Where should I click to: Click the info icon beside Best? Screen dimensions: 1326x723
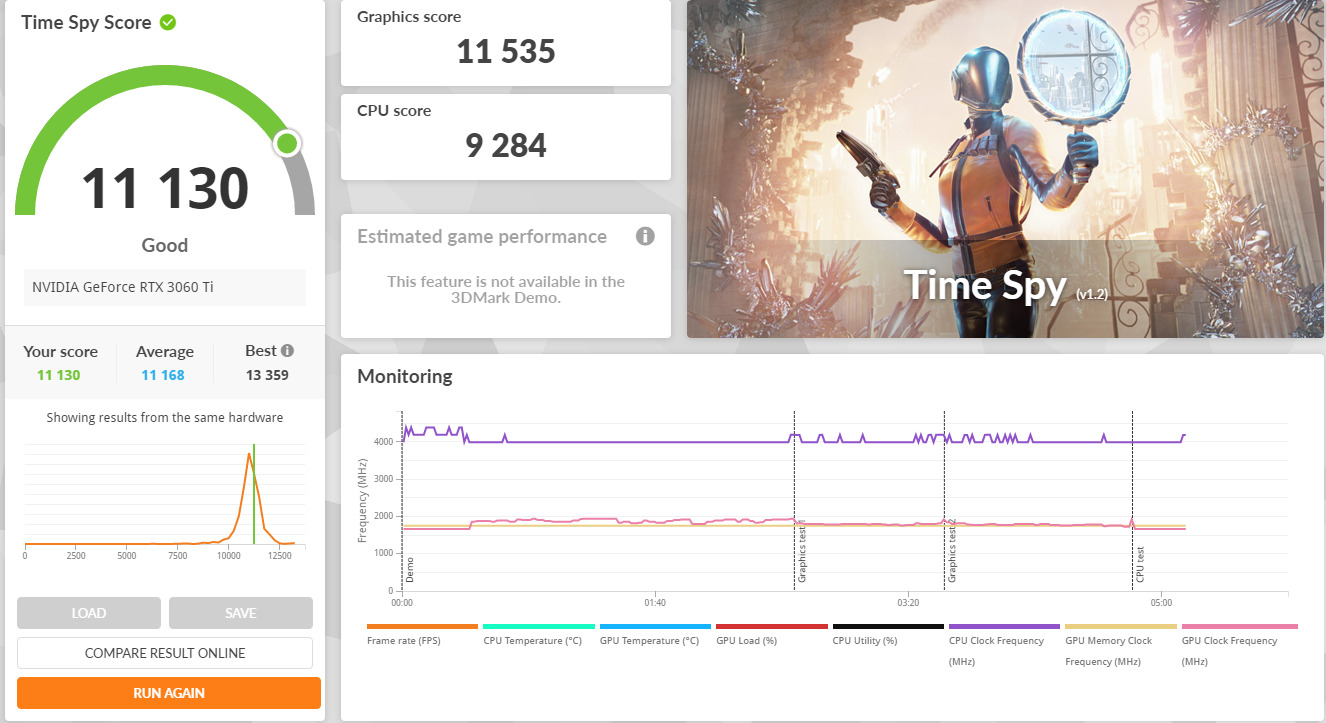pos(288,351)
